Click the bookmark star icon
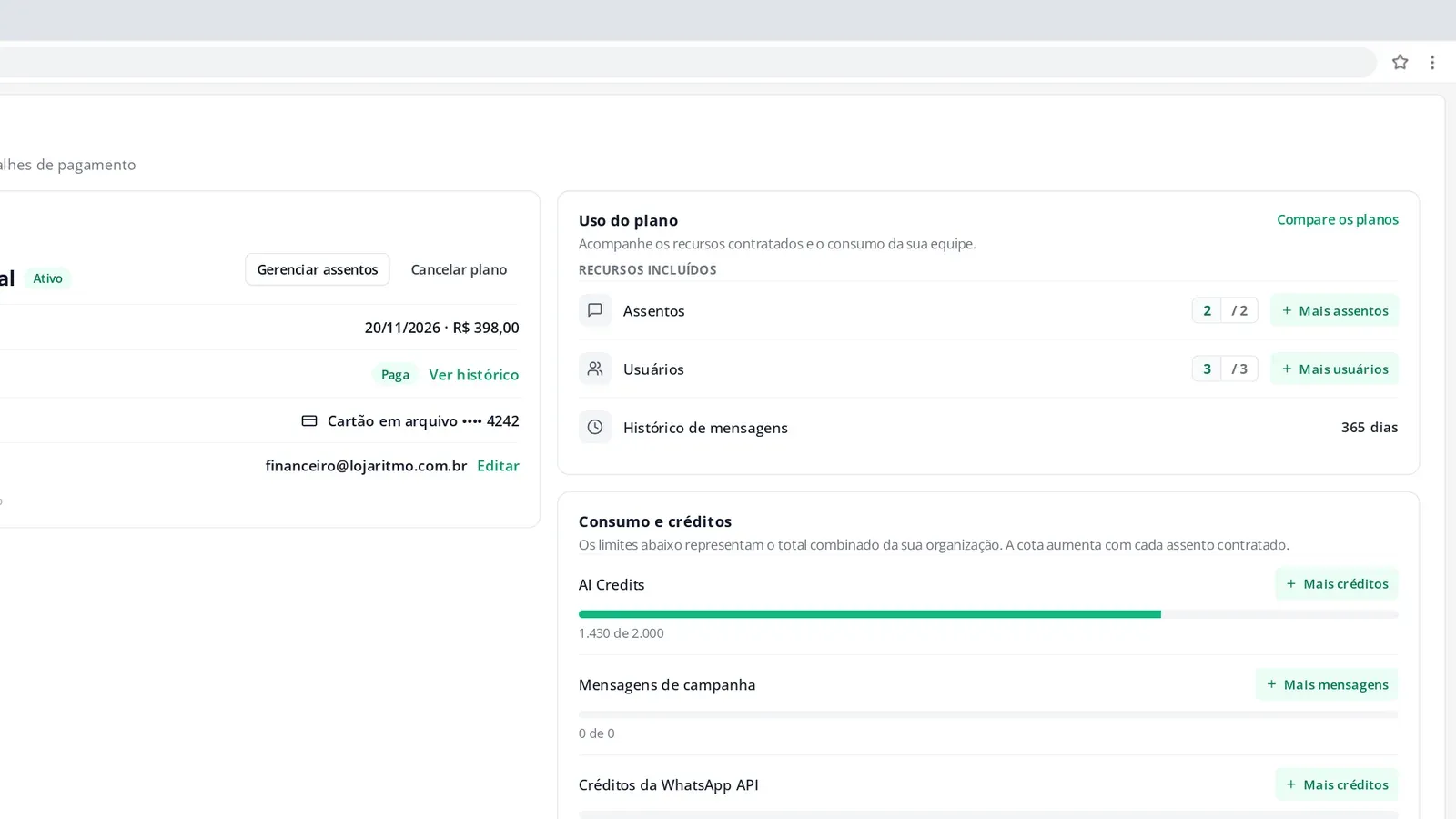This screenshot has width=1456, height=819. (x=1400, y=62)
